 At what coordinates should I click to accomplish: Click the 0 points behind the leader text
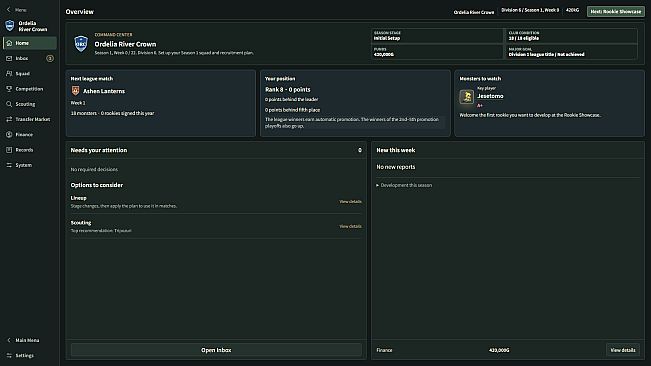pos(291,100)
